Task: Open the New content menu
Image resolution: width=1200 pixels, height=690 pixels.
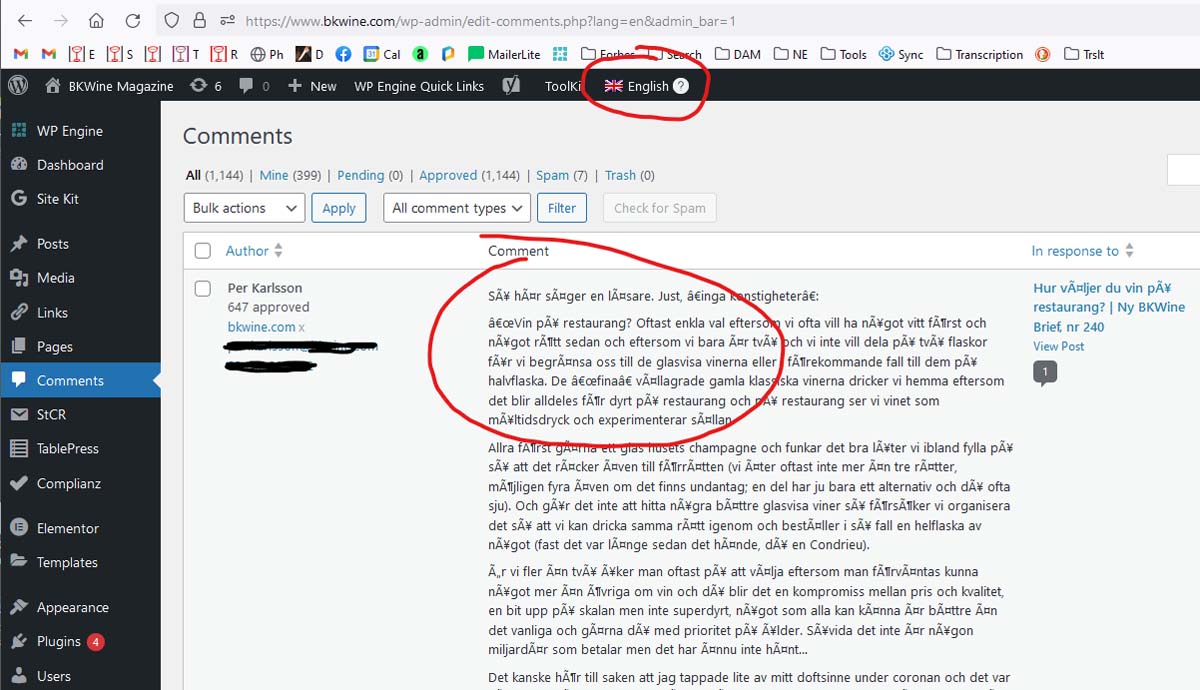Action: tap(312, 86)
